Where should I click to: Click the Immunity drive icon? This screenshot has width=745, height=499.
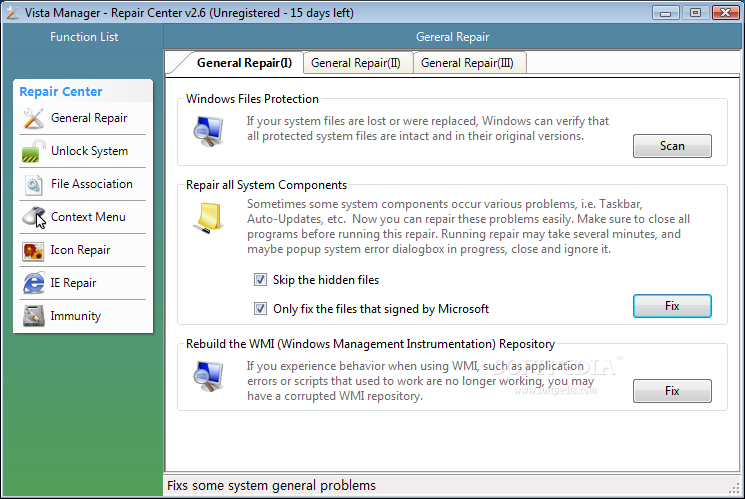coord(33,316)
